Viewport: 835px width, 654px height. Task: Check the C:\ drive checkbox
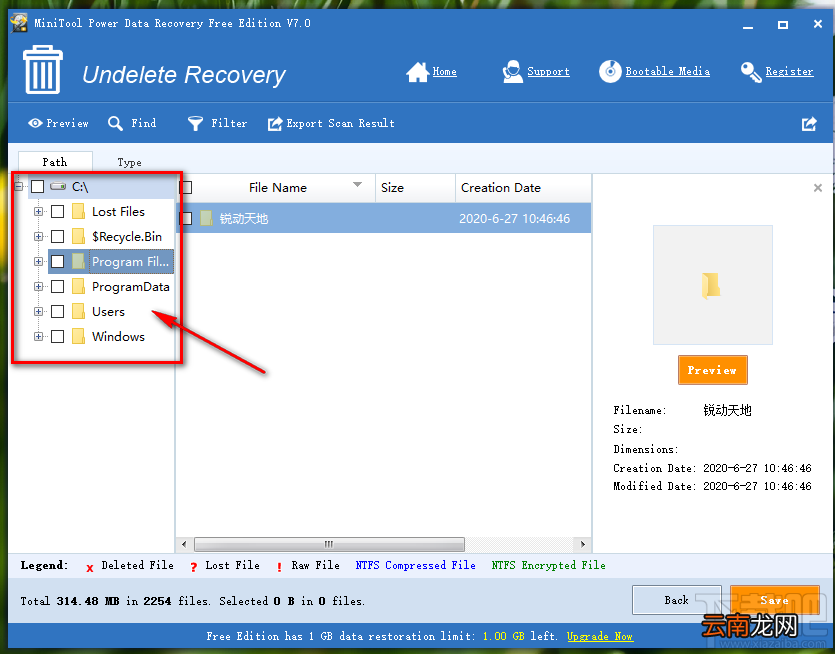37,186
